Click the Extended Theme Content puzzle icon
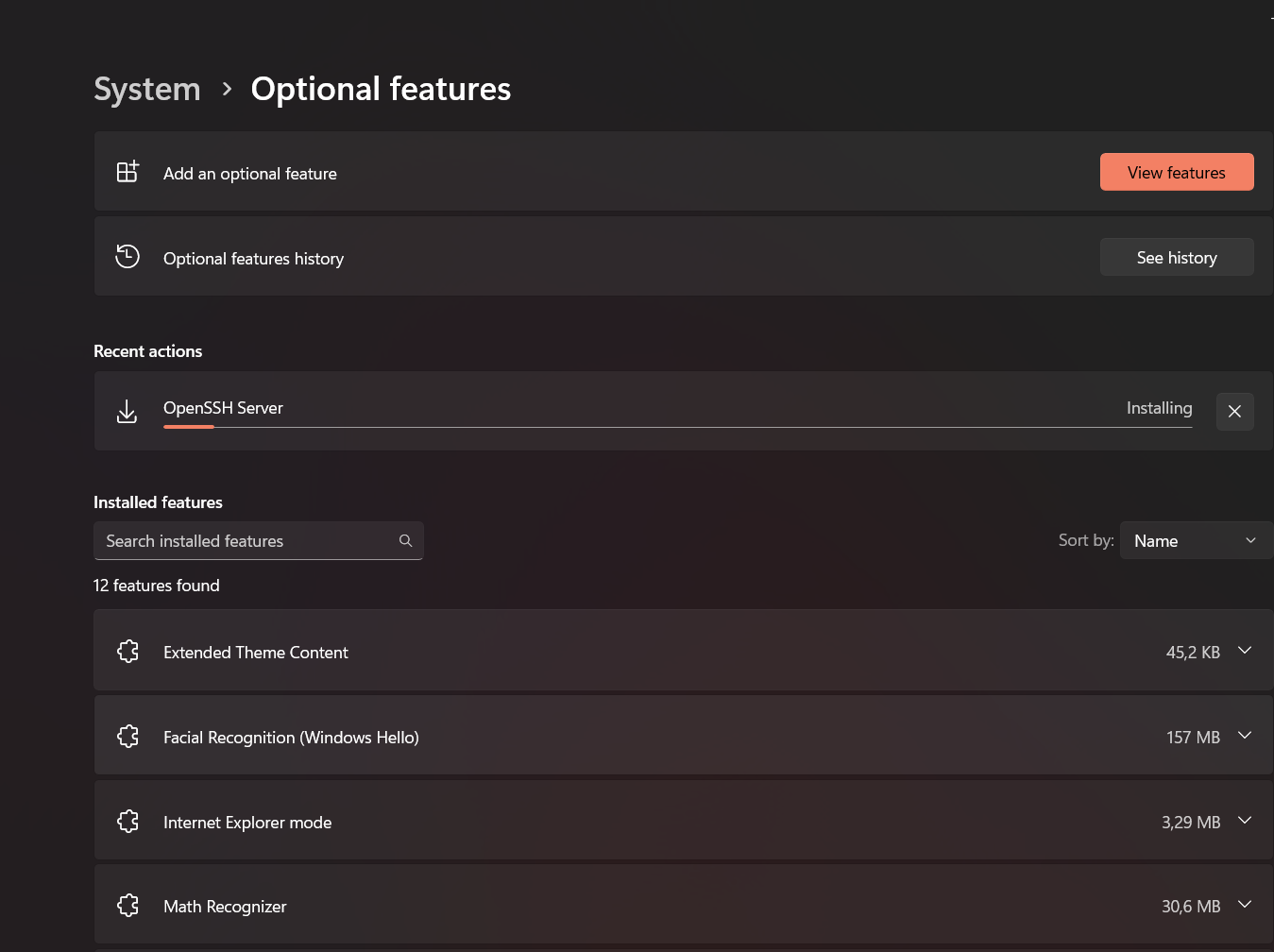The image size is (1274, 952). pyautogui.click(x=127, y=652)
